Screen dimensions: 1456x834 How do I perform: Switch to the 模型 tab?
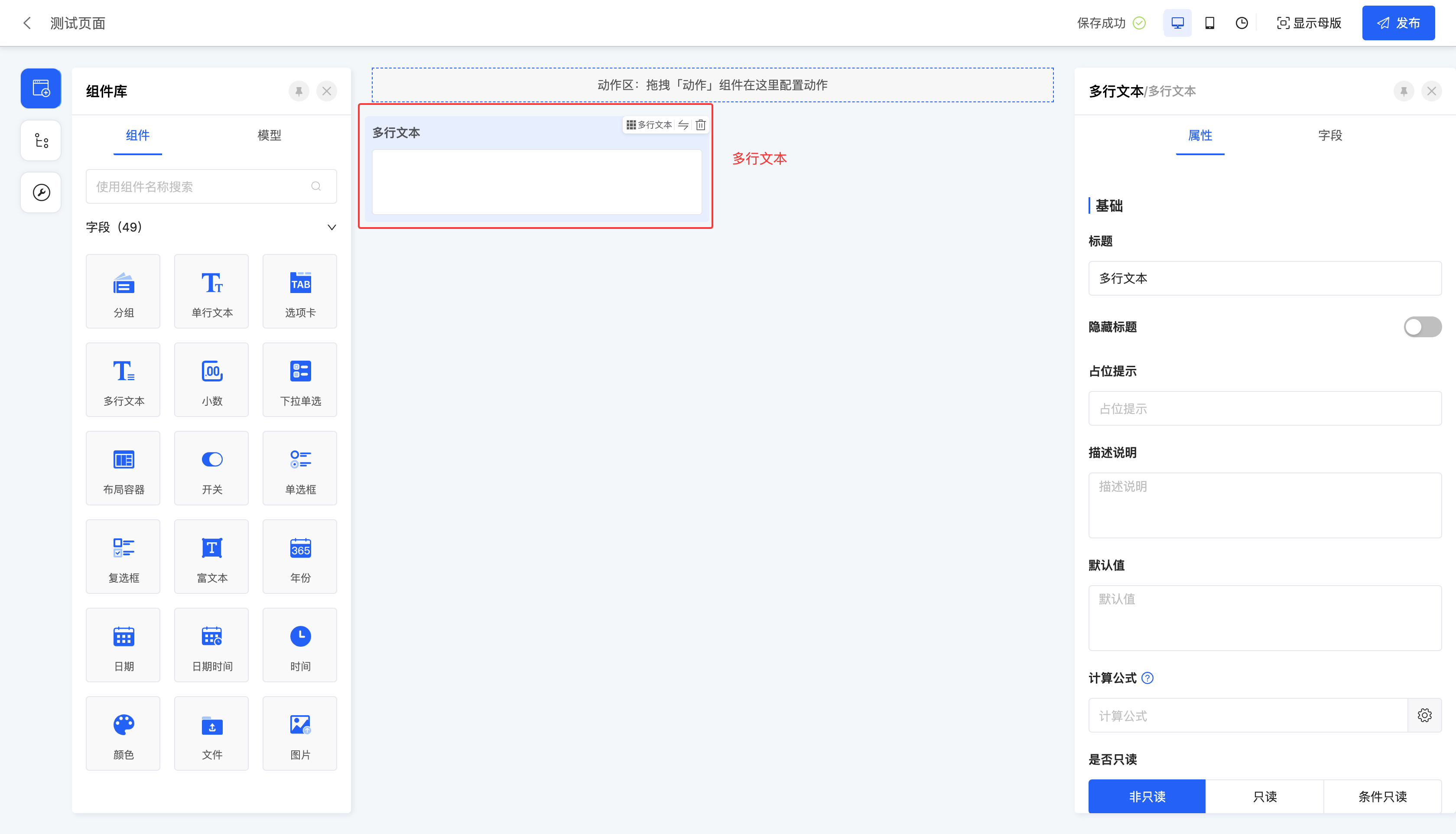click(x=269, y=135)
